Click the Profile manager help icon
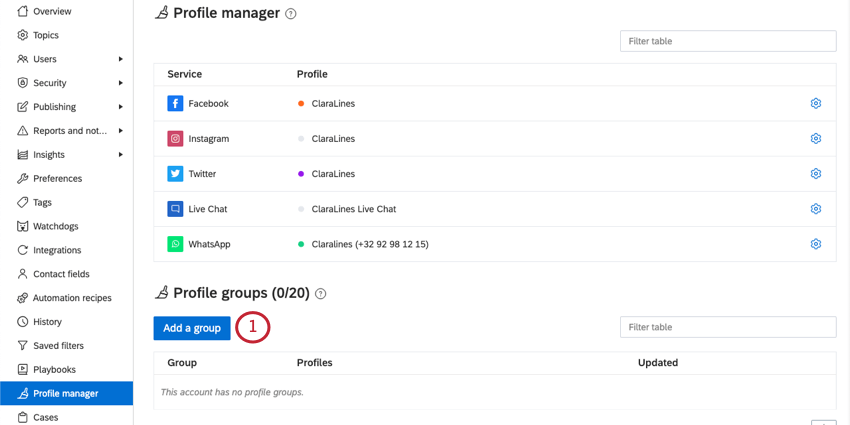The image size is (850, 425). pos(291,14)
